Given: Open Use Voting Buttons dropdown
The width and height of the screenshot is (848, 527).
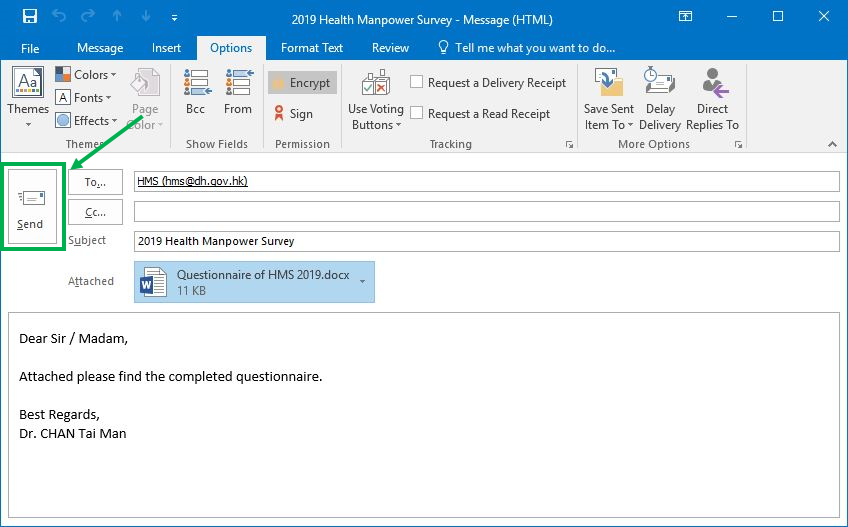Looking at the screenshot, I should (x=376, y=100).
